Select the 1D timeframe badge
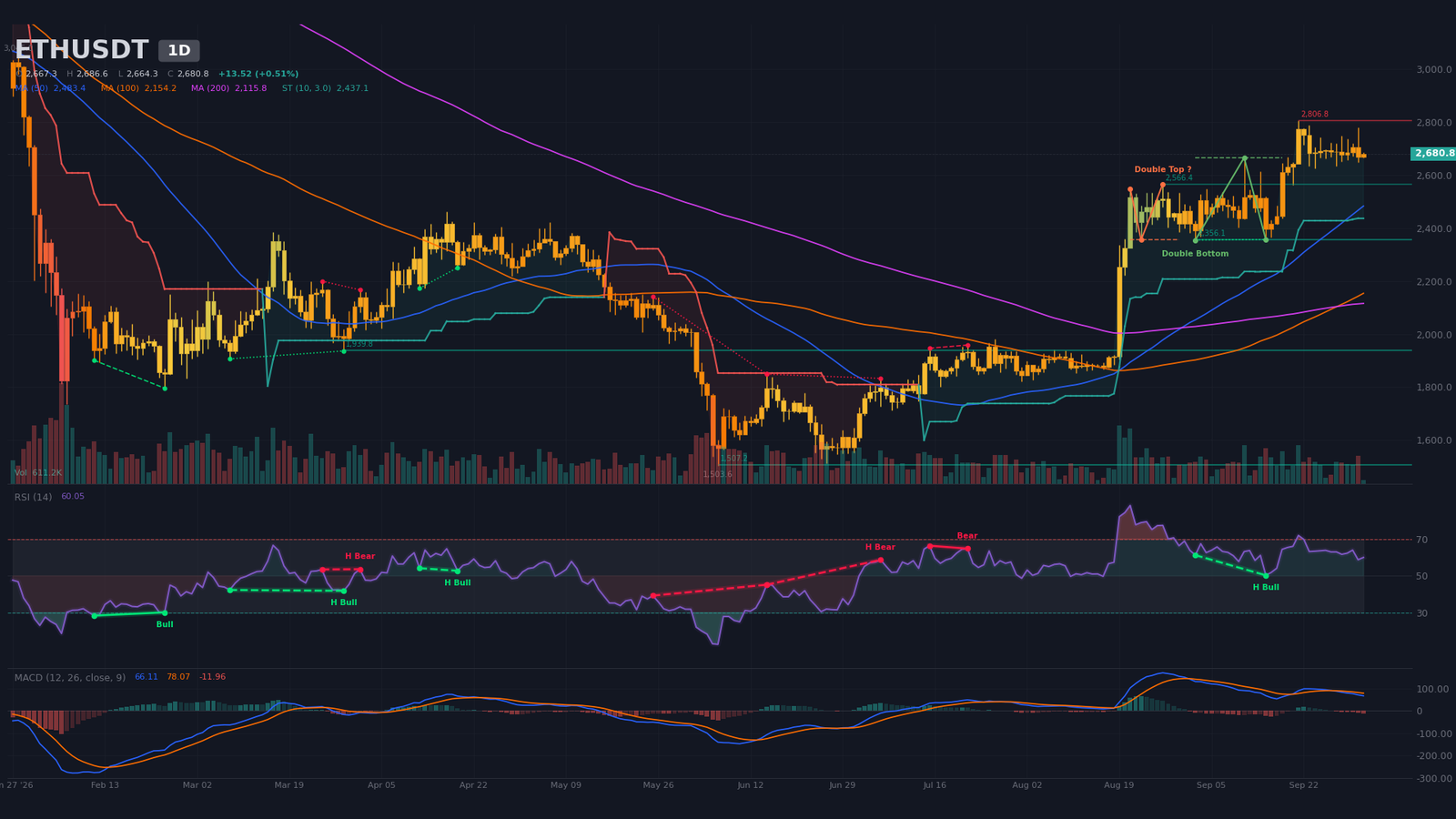 point(179,51)
